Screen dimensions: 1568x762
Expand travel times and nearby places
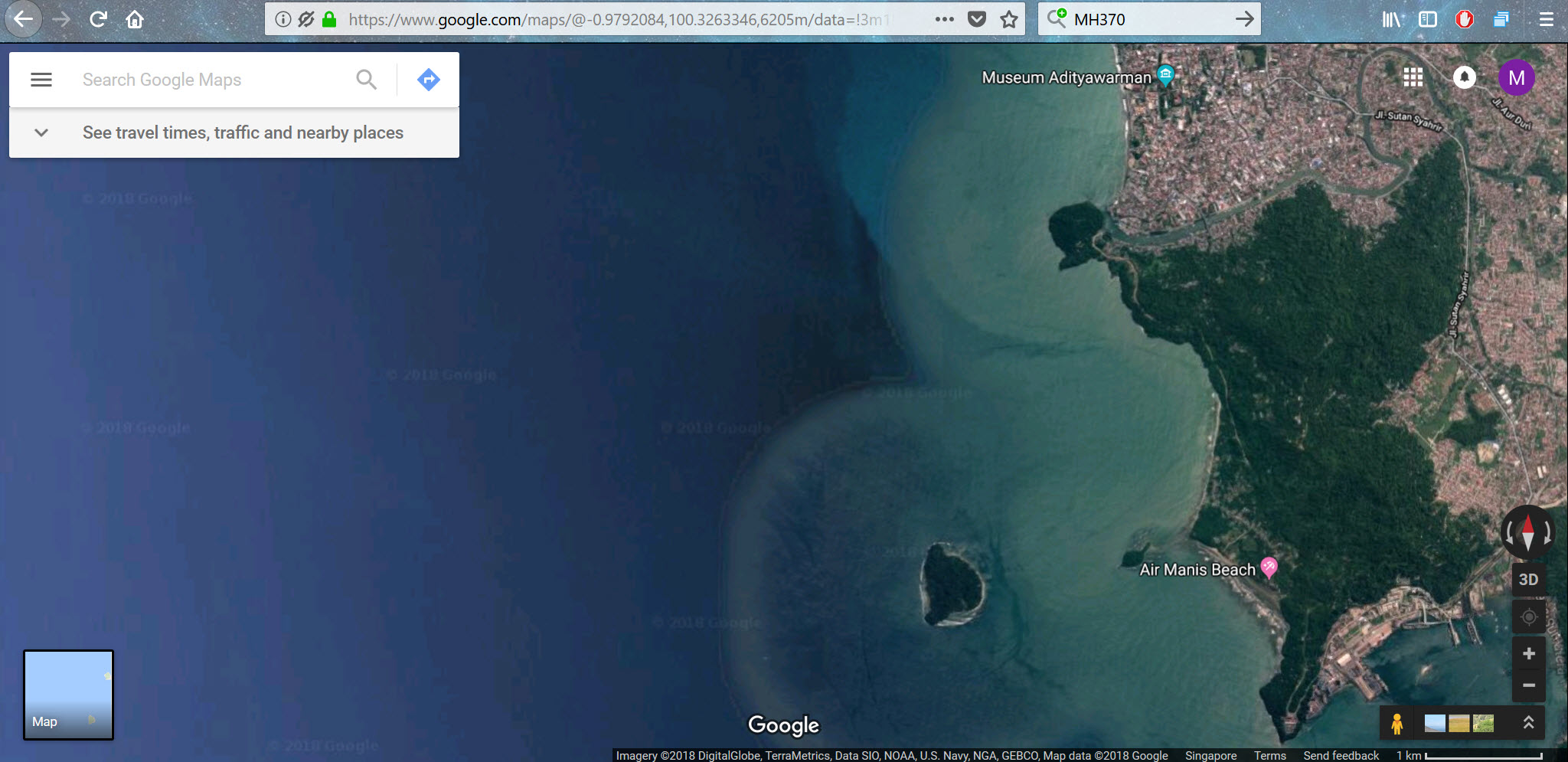41,132
